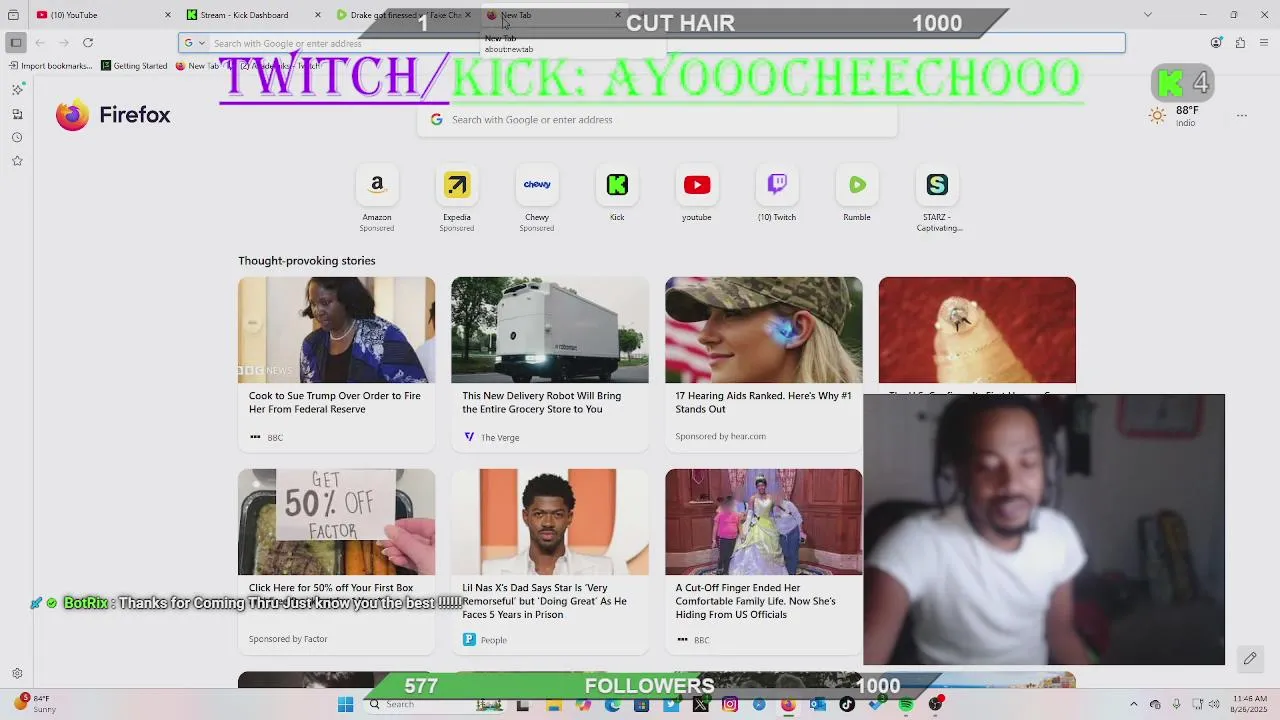Open Firefox application menu
The height and width of the screenshot is (720, 1280).
tap(1264, 43)
